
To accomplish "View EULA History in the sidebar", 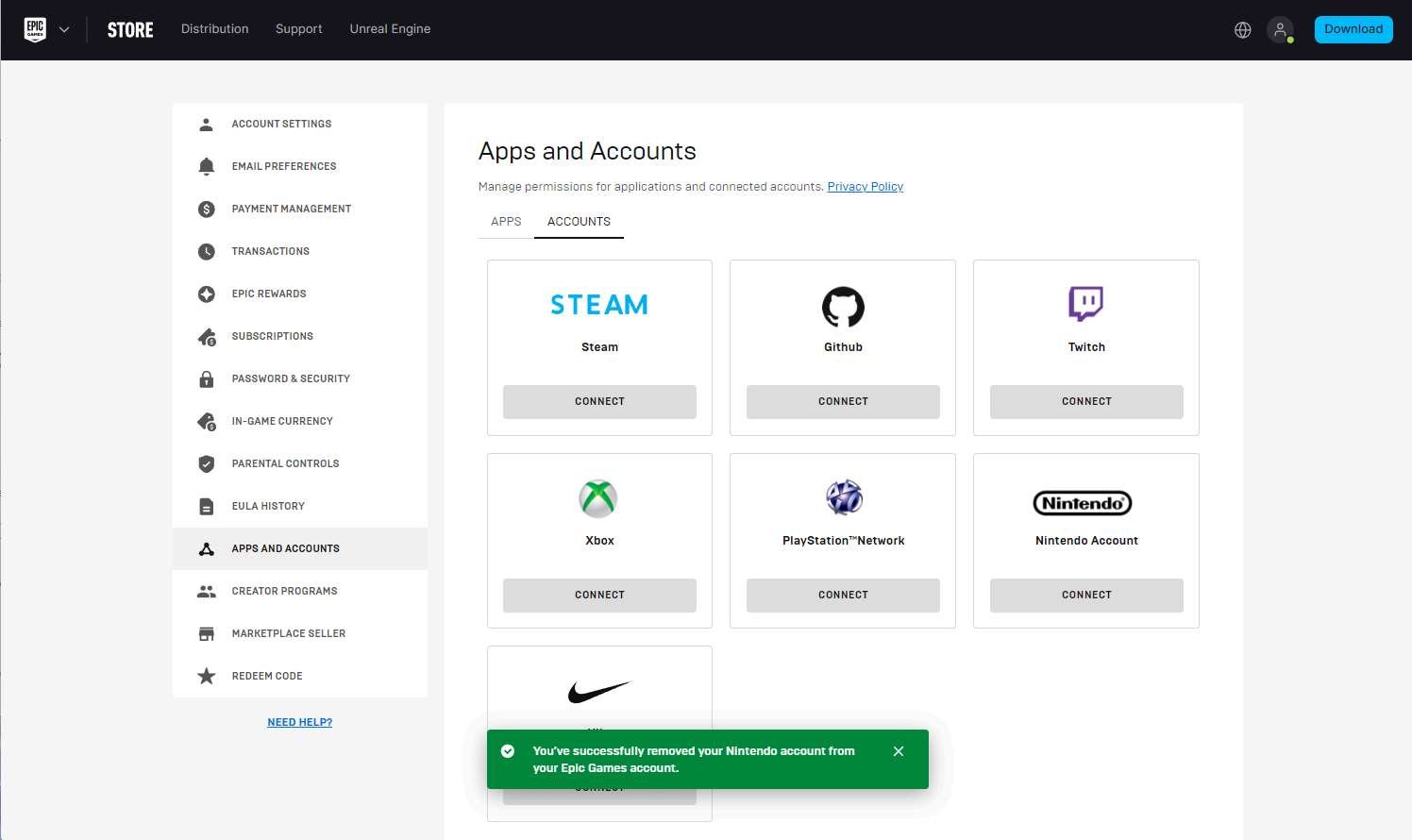I will pyautogui.click(x=300, y=506).
